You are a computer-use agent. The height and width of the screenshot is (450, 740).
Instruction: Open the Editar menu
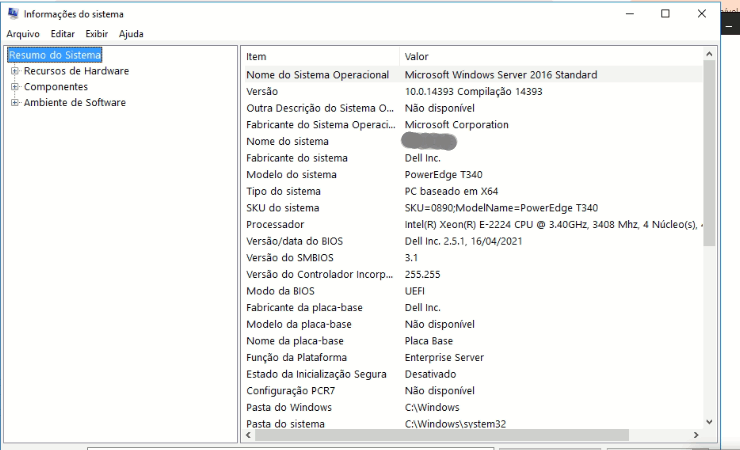pos(63,34)
